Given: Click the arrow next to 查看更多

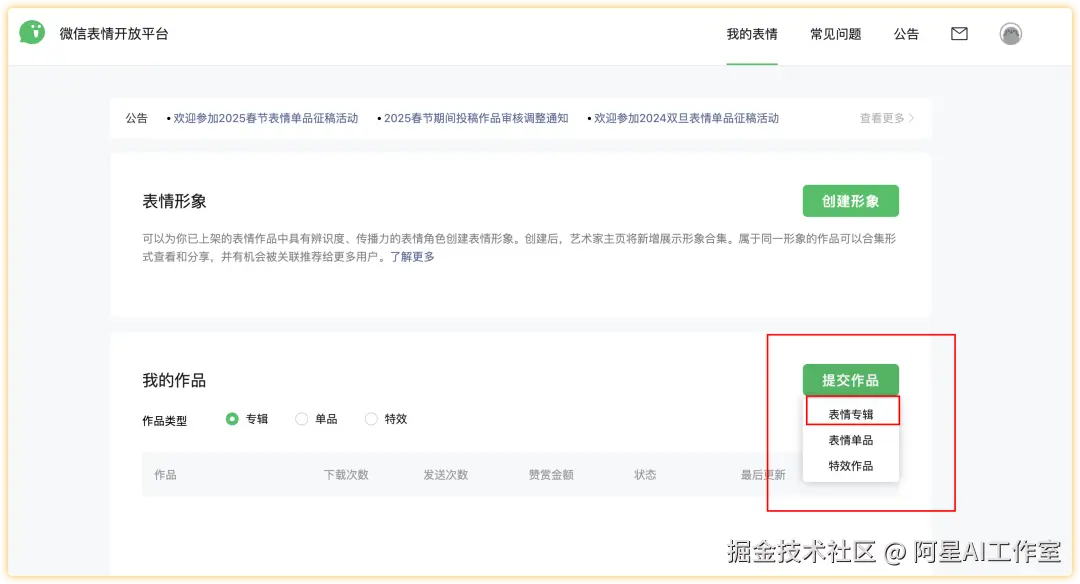Looking at the screenshot, I should [910, 117].
